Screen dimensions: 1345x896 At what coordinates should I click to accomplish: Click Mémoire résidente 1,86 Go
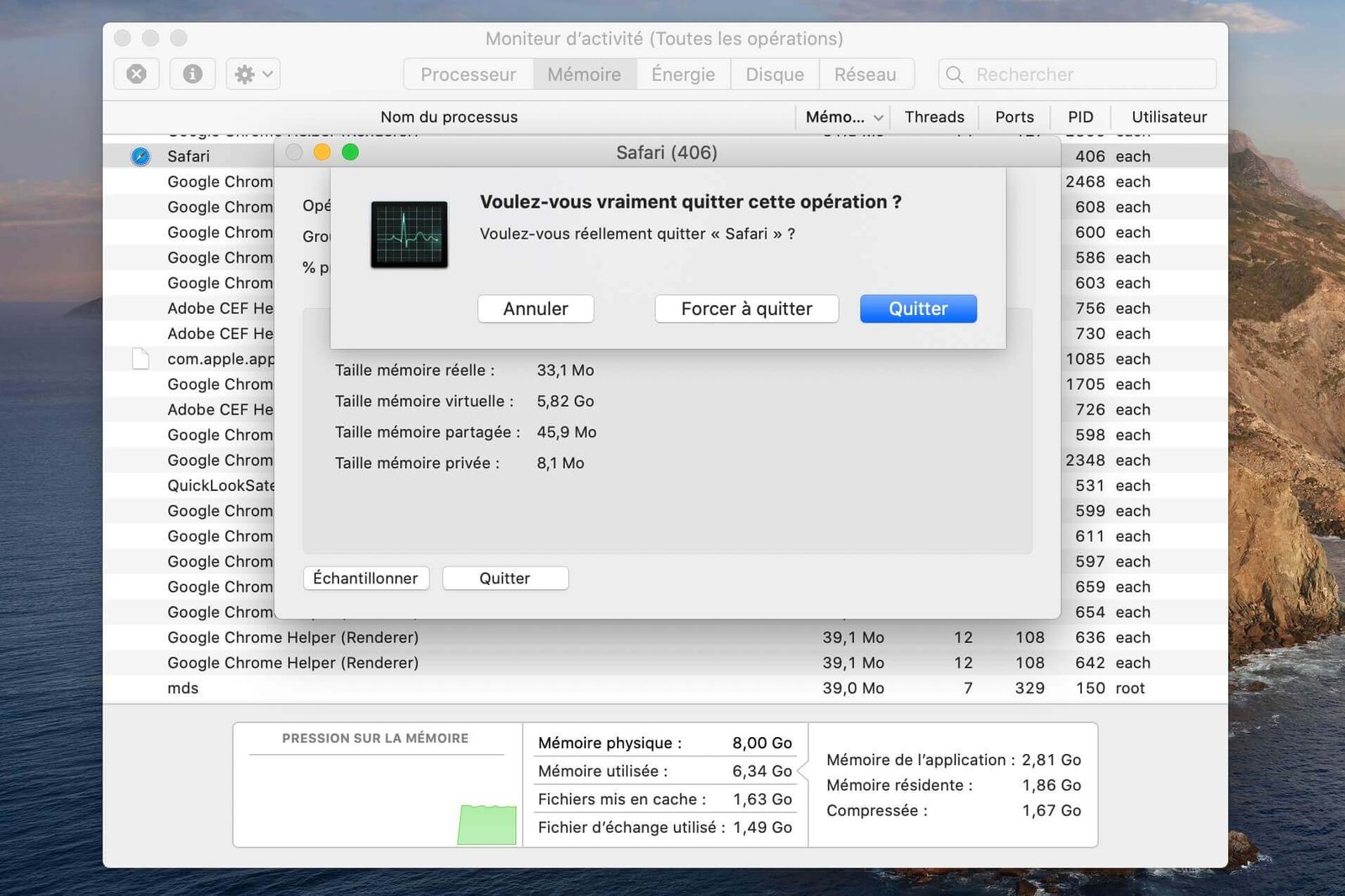tap(954, 785)
